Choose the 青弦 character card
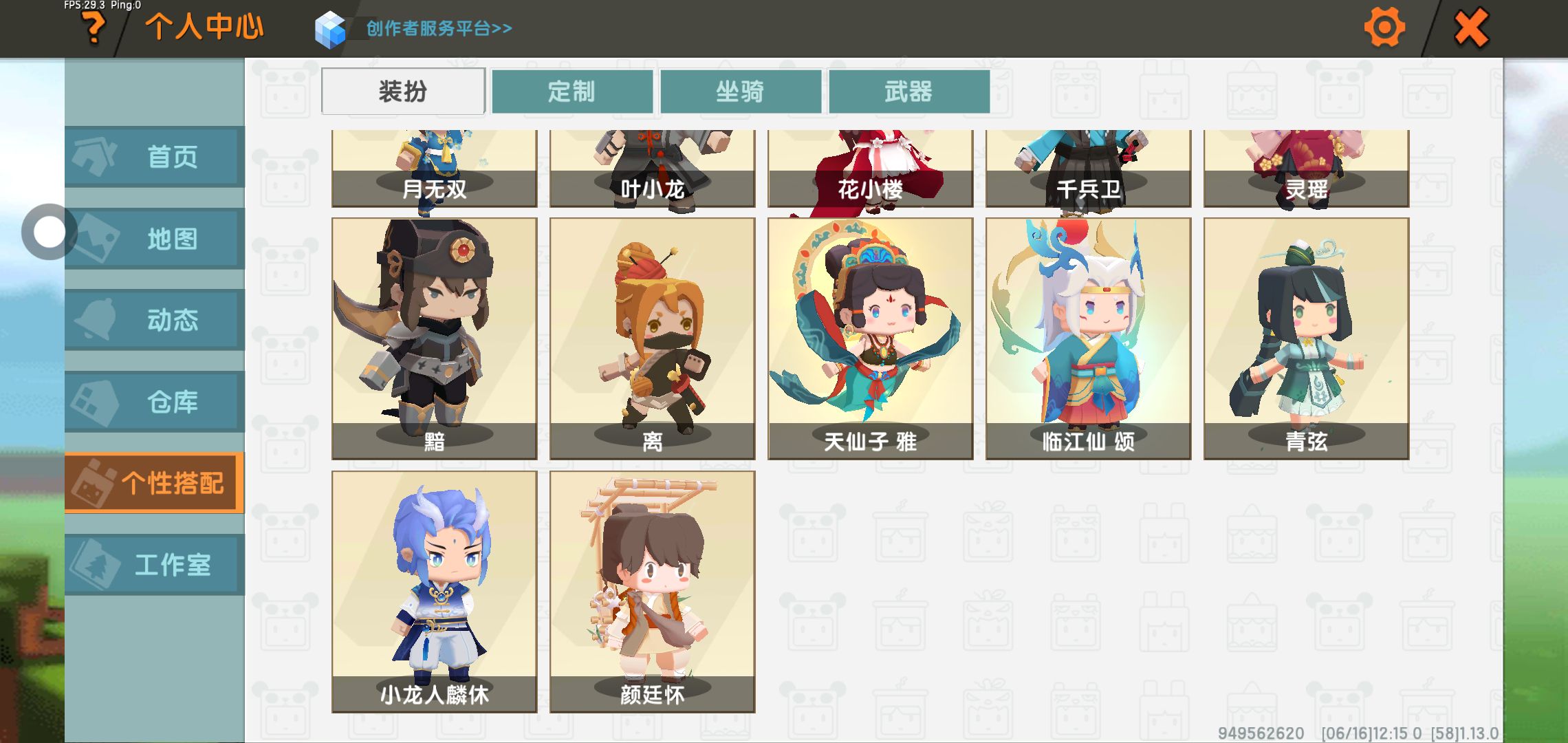Screen dimensions: 1568x743 [1306, 338]
